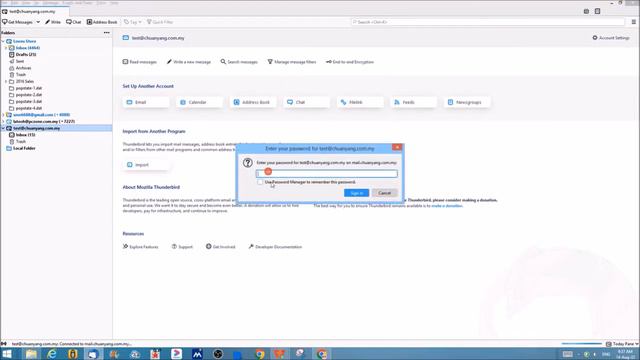This screenshot has height=360, width=640.
Task: Set up Filelink account
Action: (360, 102)
